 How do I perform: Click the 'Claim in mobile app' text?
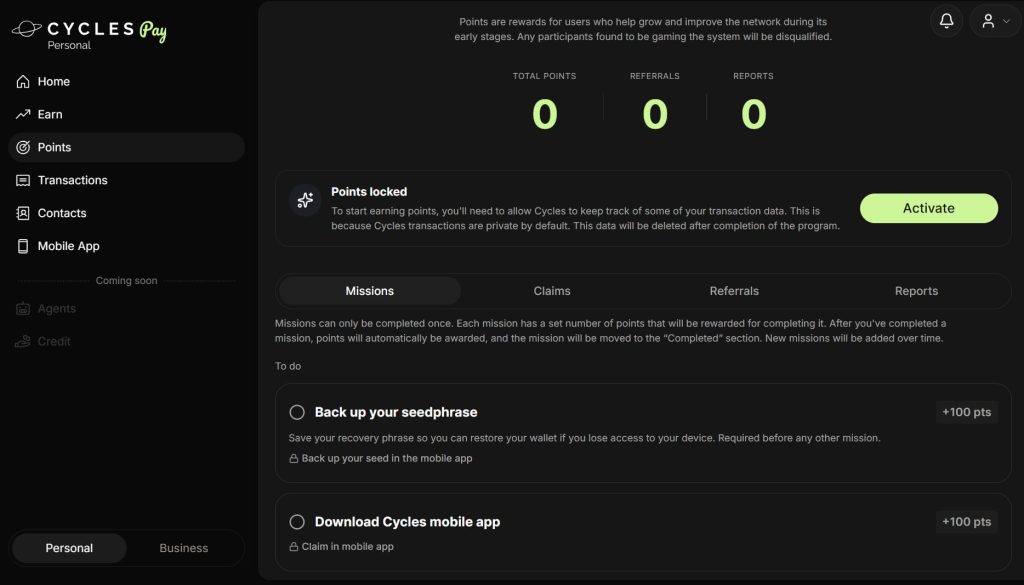click(x=347, y=547)
